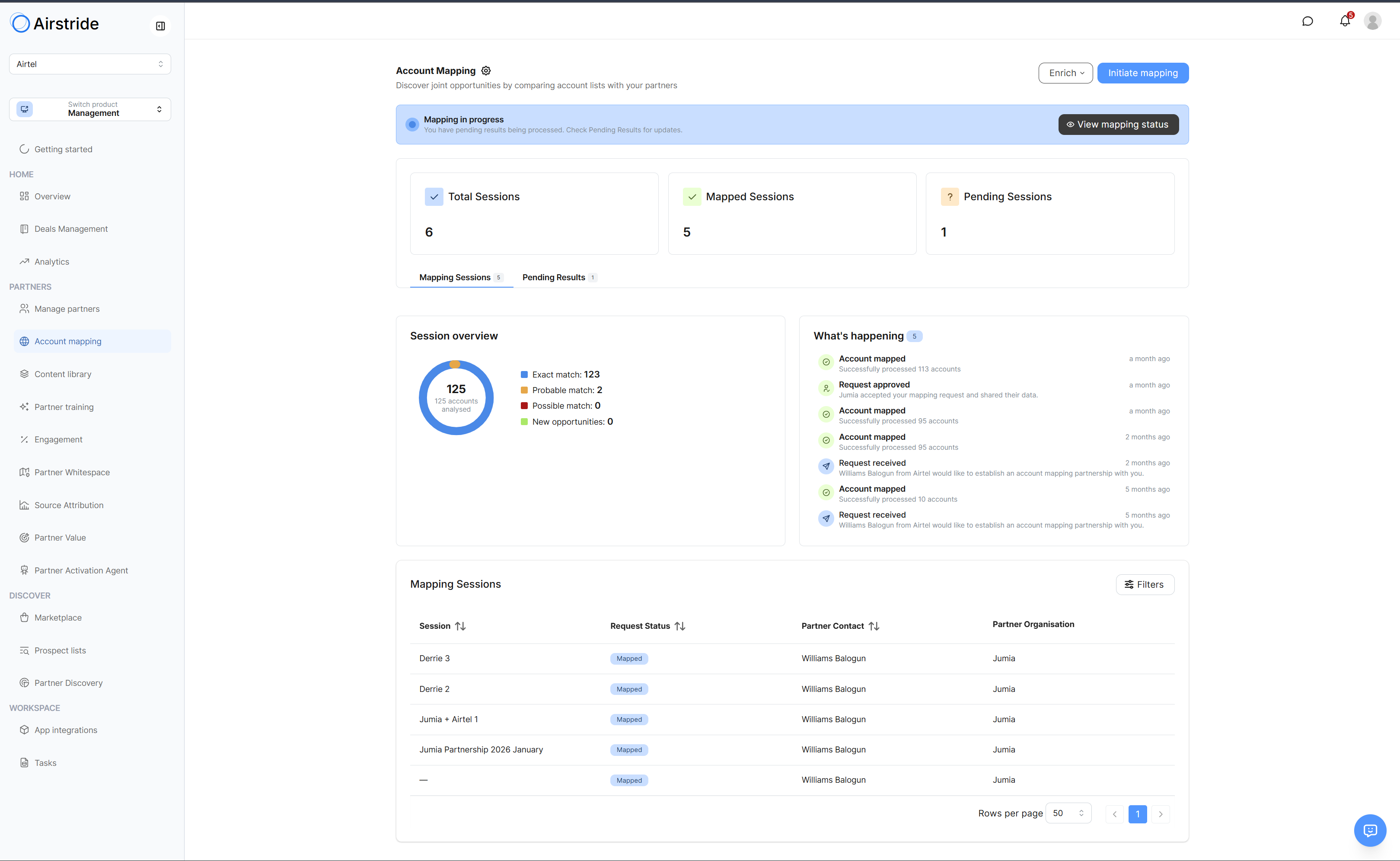Open Marketplace
This screenshot has width=1400, height=861.
(x=92, y=618)
